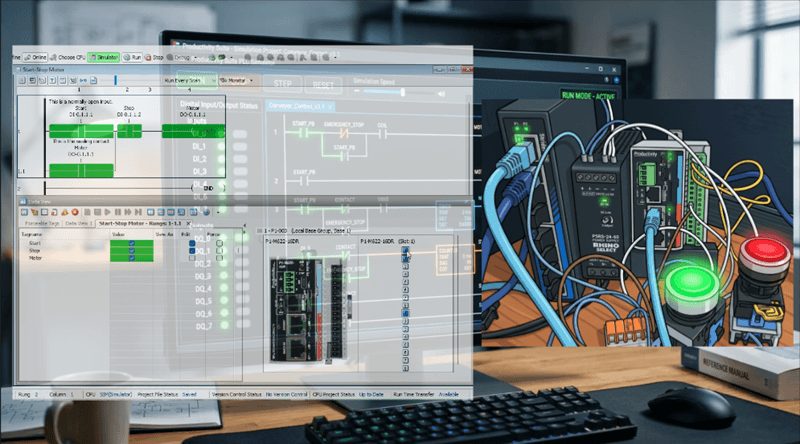This screenshot has height=444, width=800.
Task: Toggle the Force checkbox for Start
Action: [x=219, y=243]
